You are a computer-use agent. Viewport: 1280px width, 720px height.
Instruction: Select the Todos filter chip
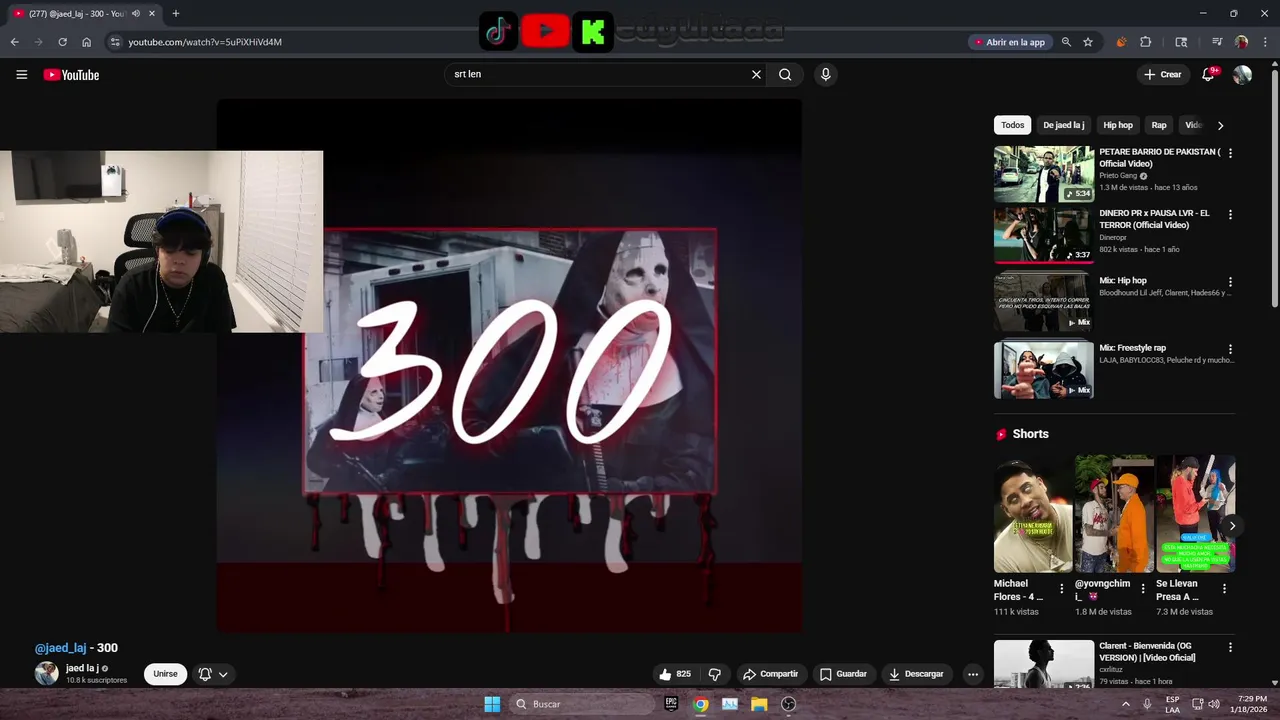[x=1013, y=125]
